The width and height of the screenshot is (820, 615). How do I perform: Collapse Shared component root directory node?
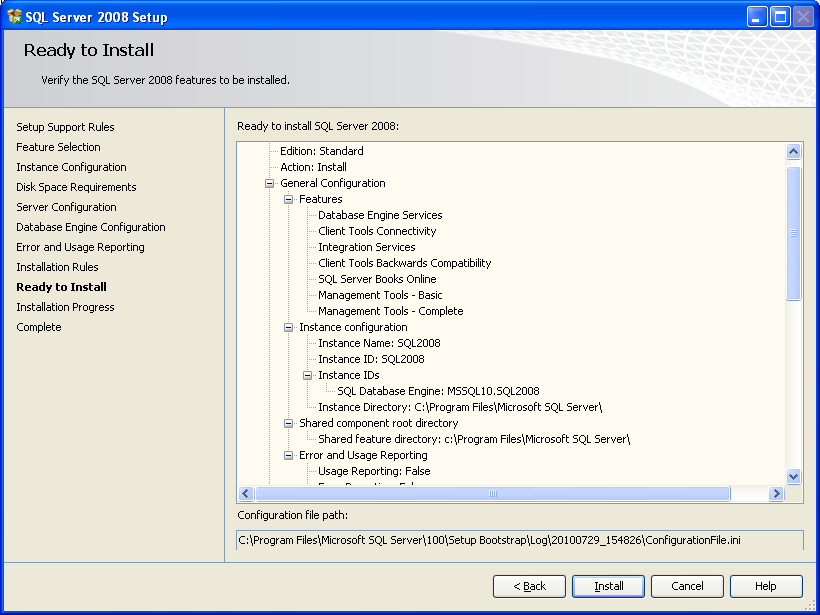[288, 423]
